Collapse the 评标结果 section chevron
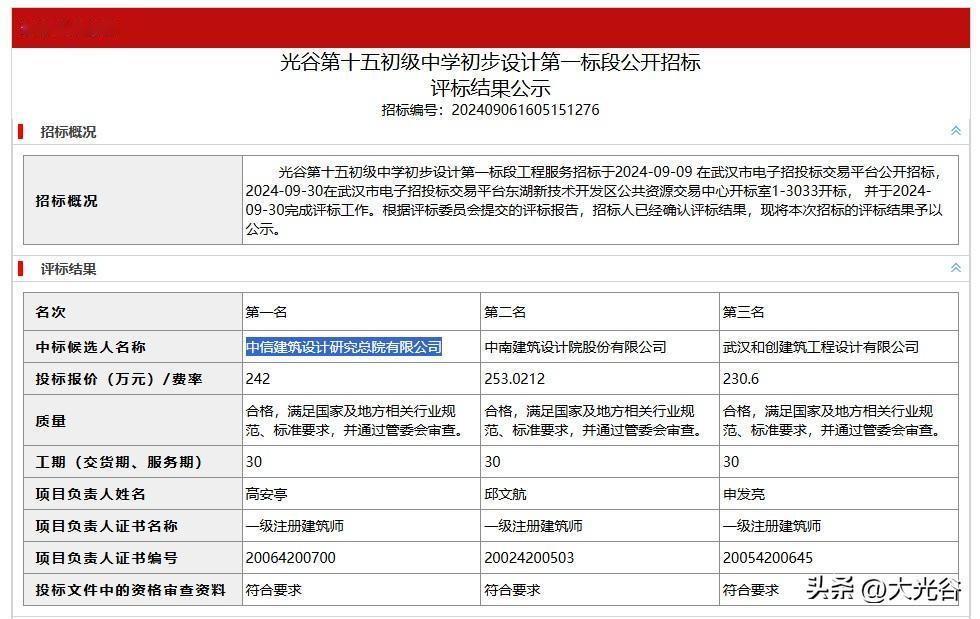 [956, 268]
